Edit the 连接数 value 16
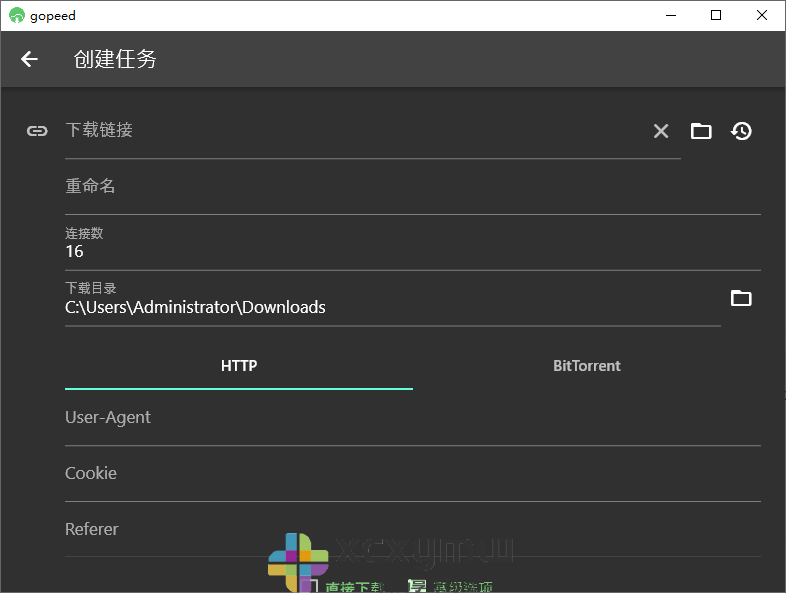This screenshot has width=786, height=593. pyautogui.click(x=413, y=243)
